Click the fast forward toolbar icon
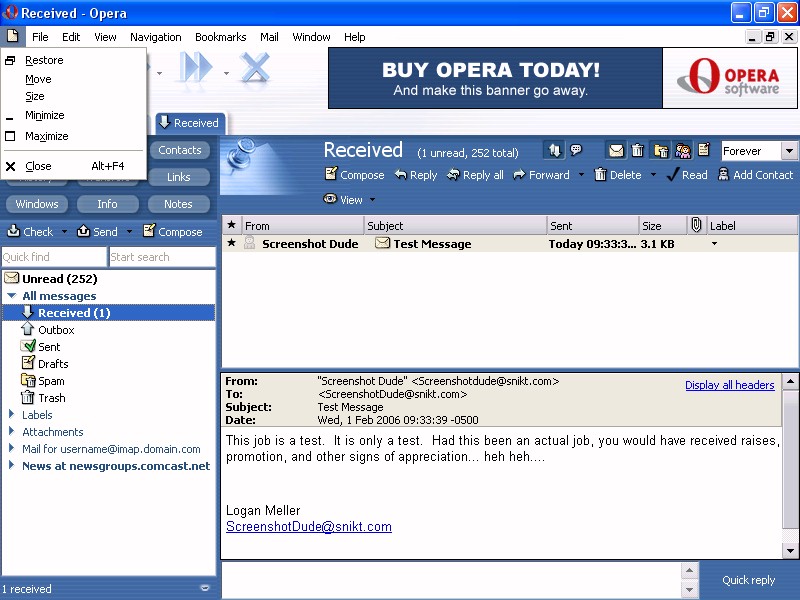The width and height of the screenshot is (800, 600). click(x=197, y=67)
